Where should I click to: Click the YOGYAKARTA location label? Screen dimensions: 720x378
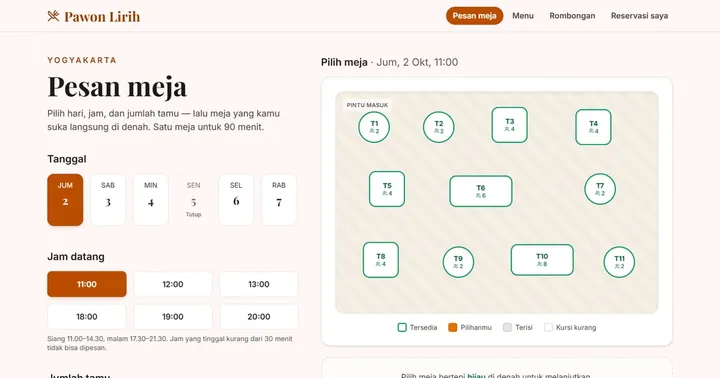pyautogui.click(x=82, y=60)
